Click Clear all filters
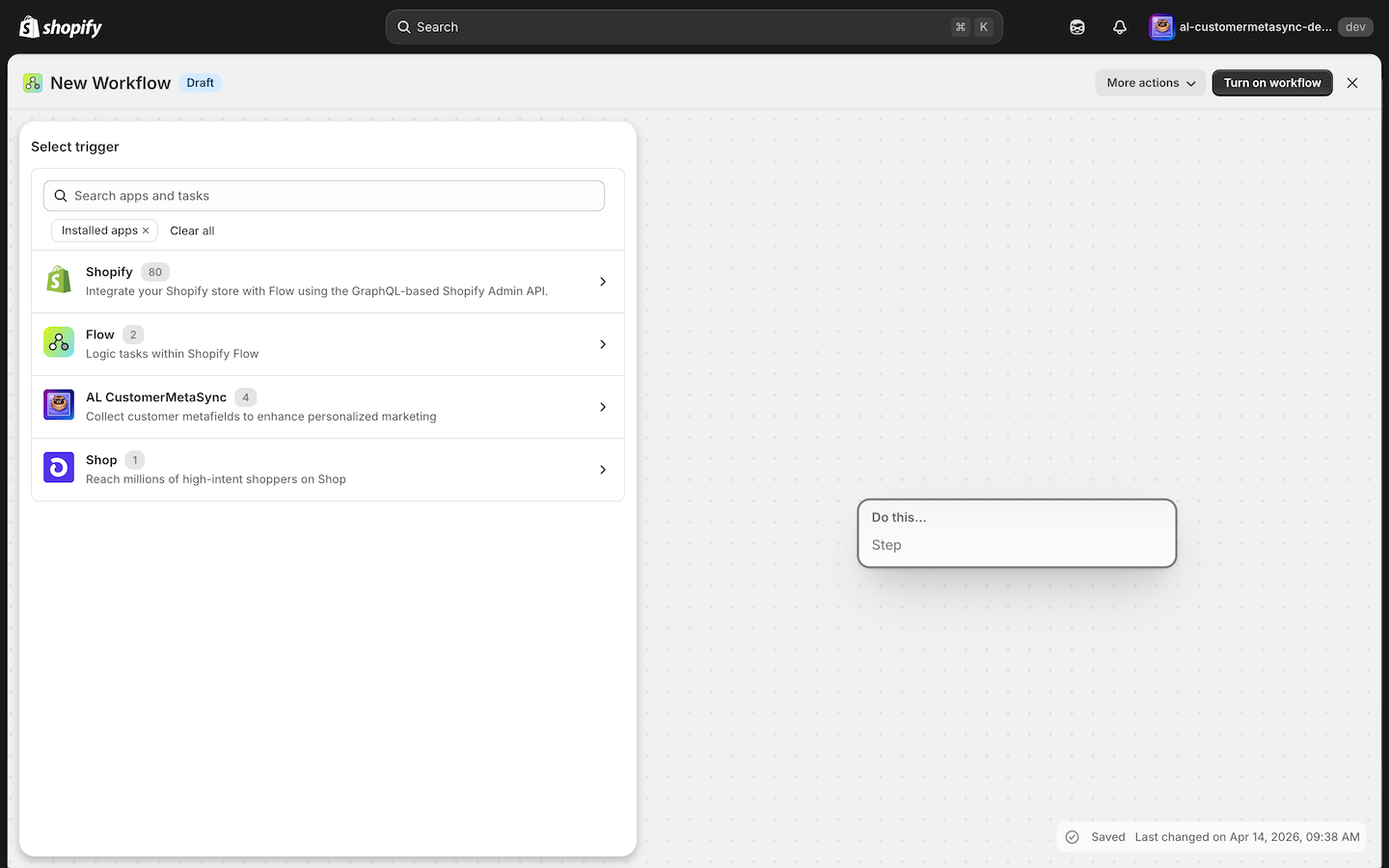Viewport: 1389px width, 868px height. 192,231
